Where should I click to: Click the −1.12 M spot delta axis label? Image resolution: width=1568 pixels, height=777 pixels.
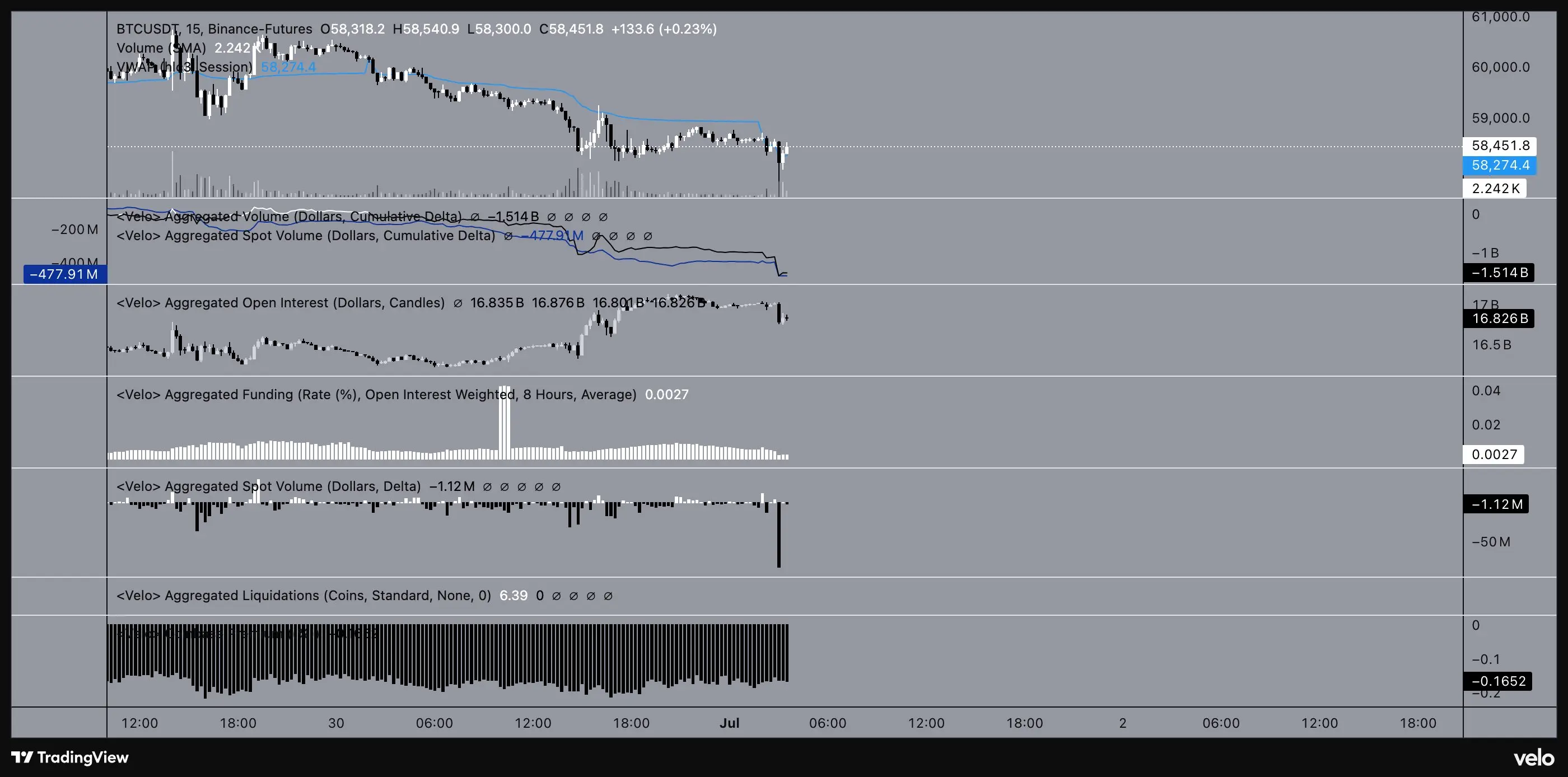click(x=1496, y=504)
